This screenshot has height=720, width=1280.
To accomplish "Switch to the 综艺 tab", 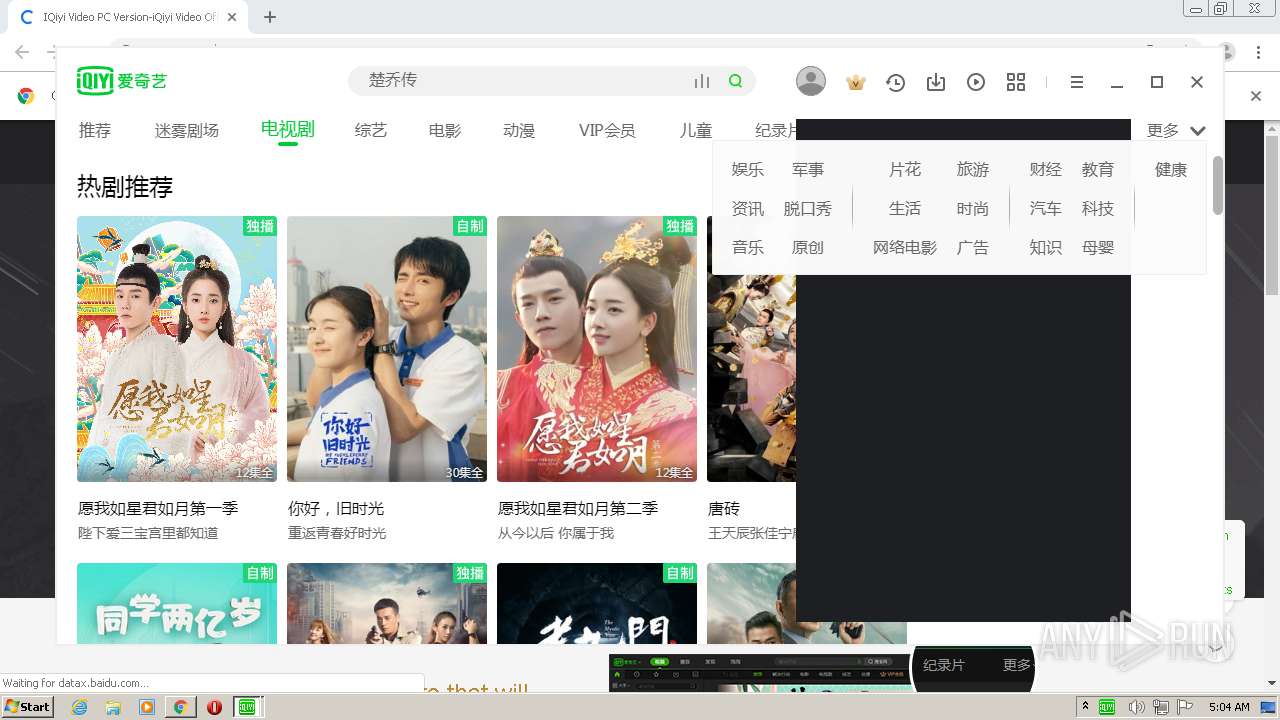I will click(371, 130).
